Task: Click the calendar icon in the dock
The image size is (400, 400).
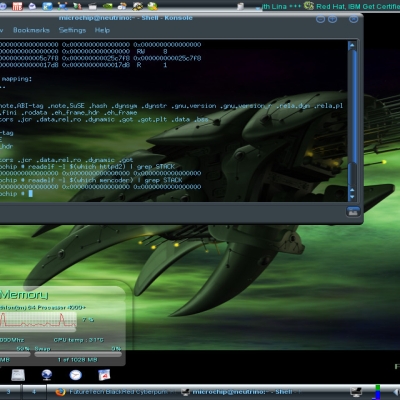Action: point(104,375)
